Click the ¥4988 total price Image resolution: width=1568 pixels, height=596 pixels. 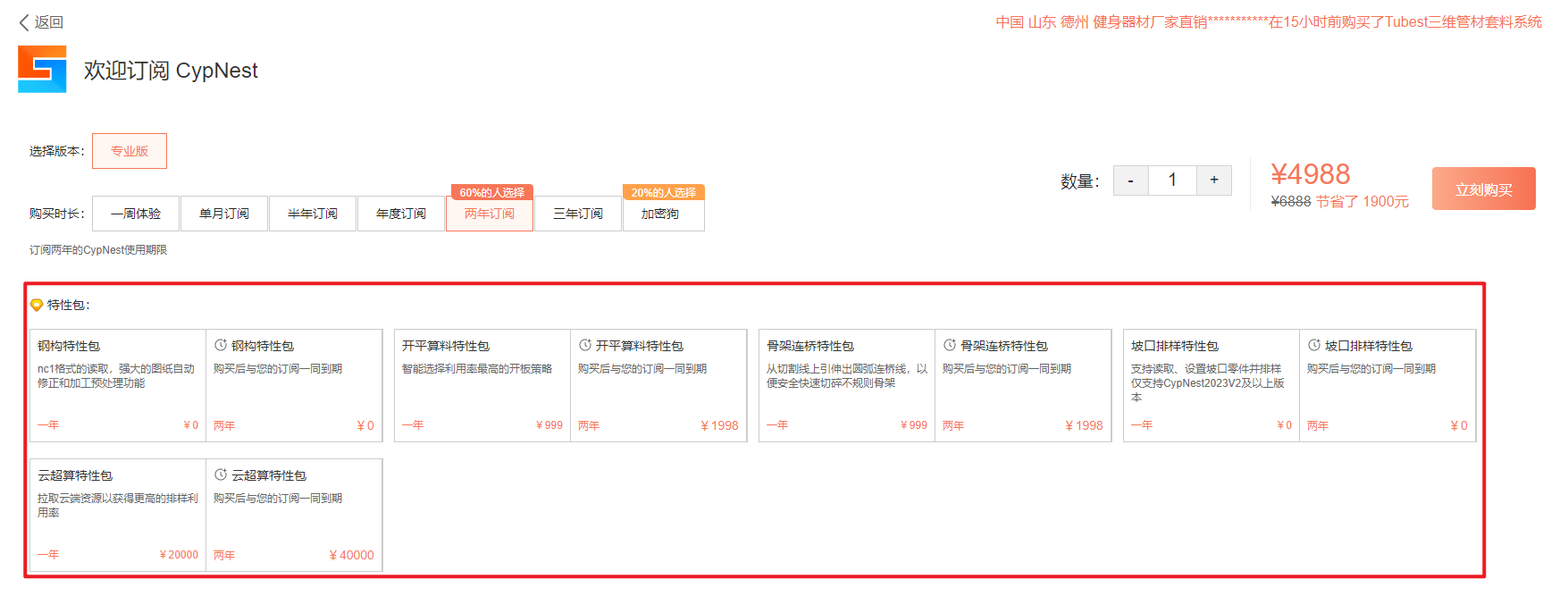click(x=1311, y=174)
